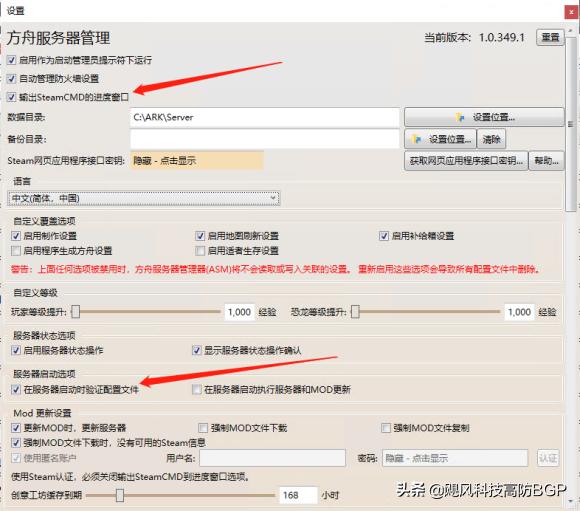Click the 认证 button
This screenshot has width=580, height=511.
point(548,458)
